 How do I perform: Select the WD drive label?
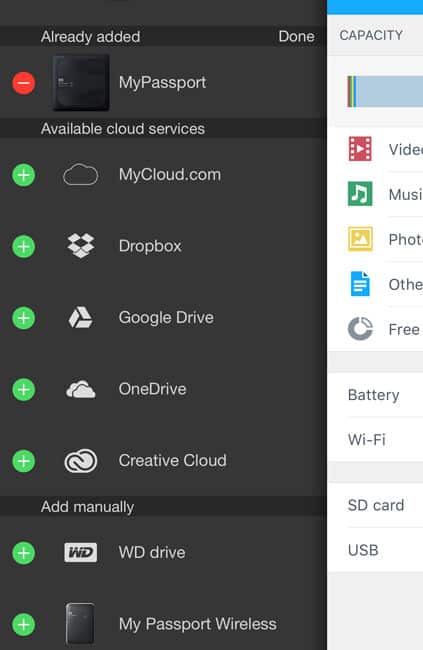[x=152, y=553]
